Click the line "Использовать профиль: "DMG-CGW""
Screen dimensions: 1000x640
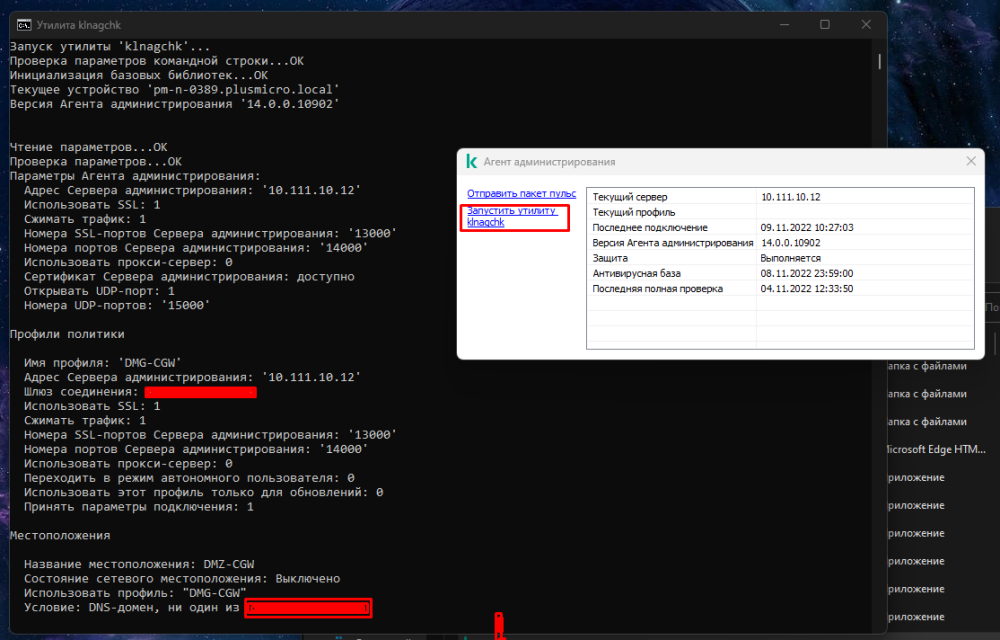(135, 593)
